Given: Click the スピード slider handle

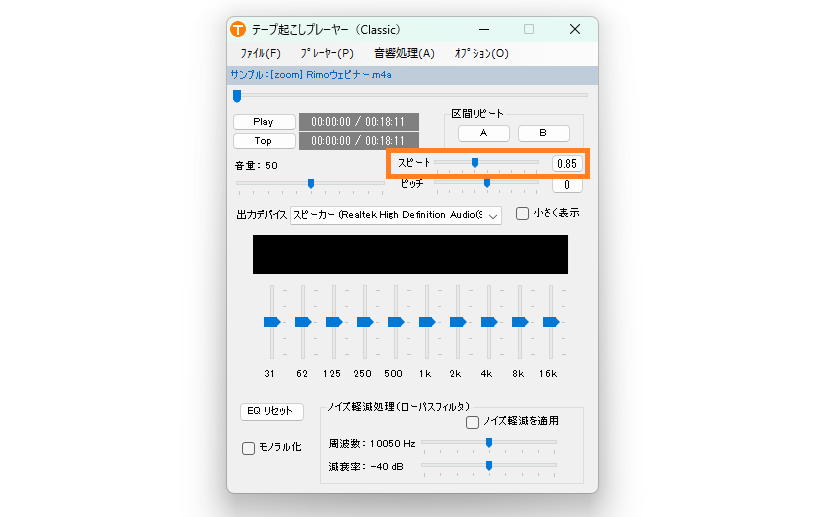Looking at the screenshot, I should click(x=475, y=162).
